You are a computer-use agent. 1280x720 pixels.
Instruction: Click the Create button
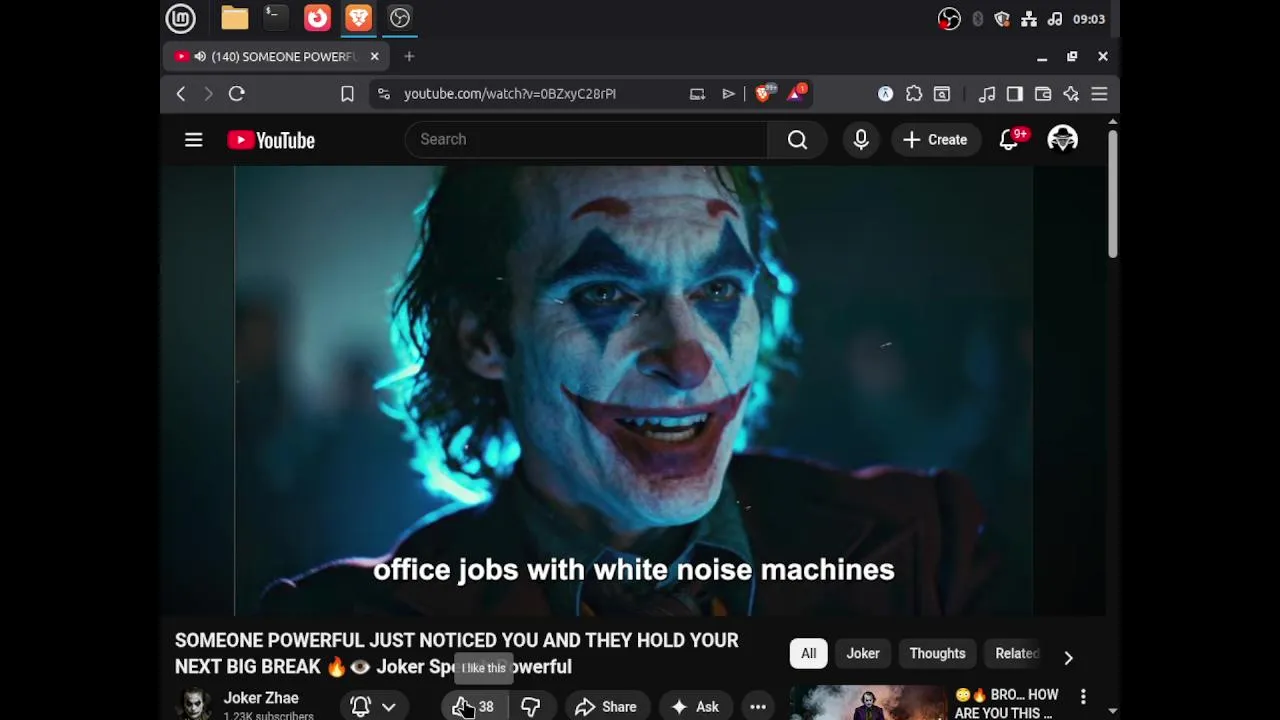(x=936, y=140)
